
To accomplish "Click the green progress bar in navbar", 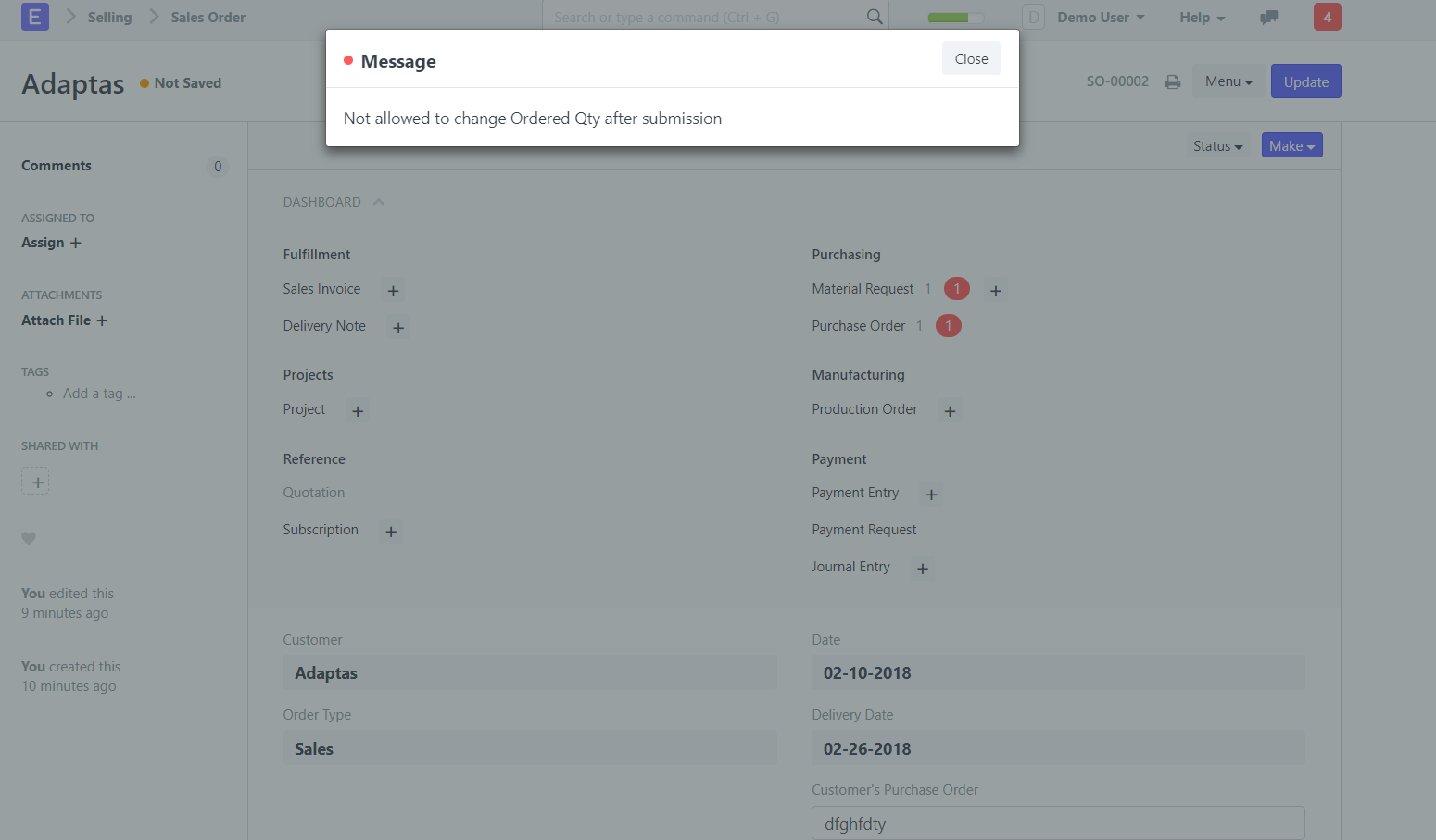I will pyautogui.click(x=955, y=18).
